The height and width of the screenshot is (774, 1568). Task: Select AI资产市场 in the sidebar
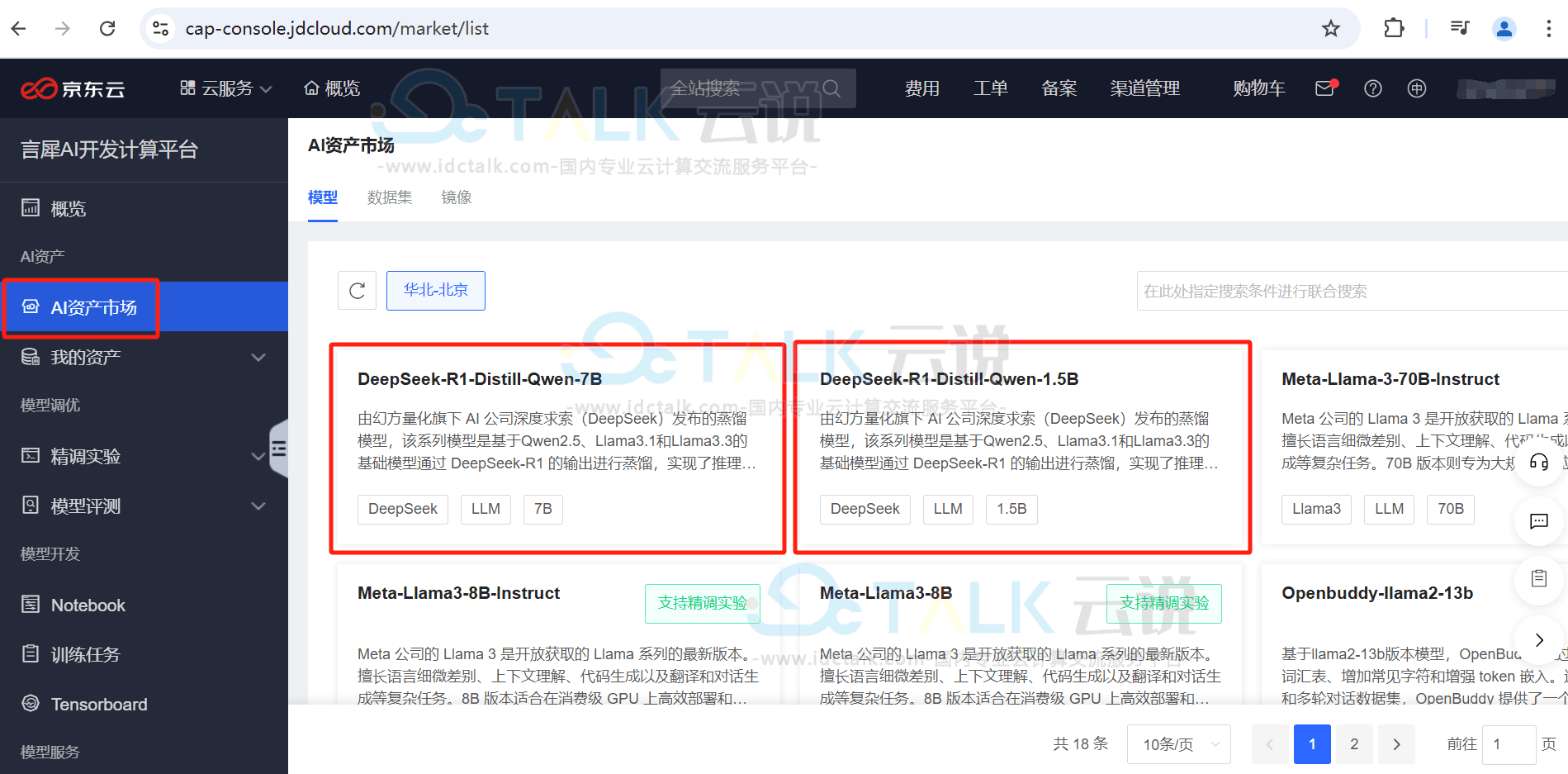click(144, 307)
